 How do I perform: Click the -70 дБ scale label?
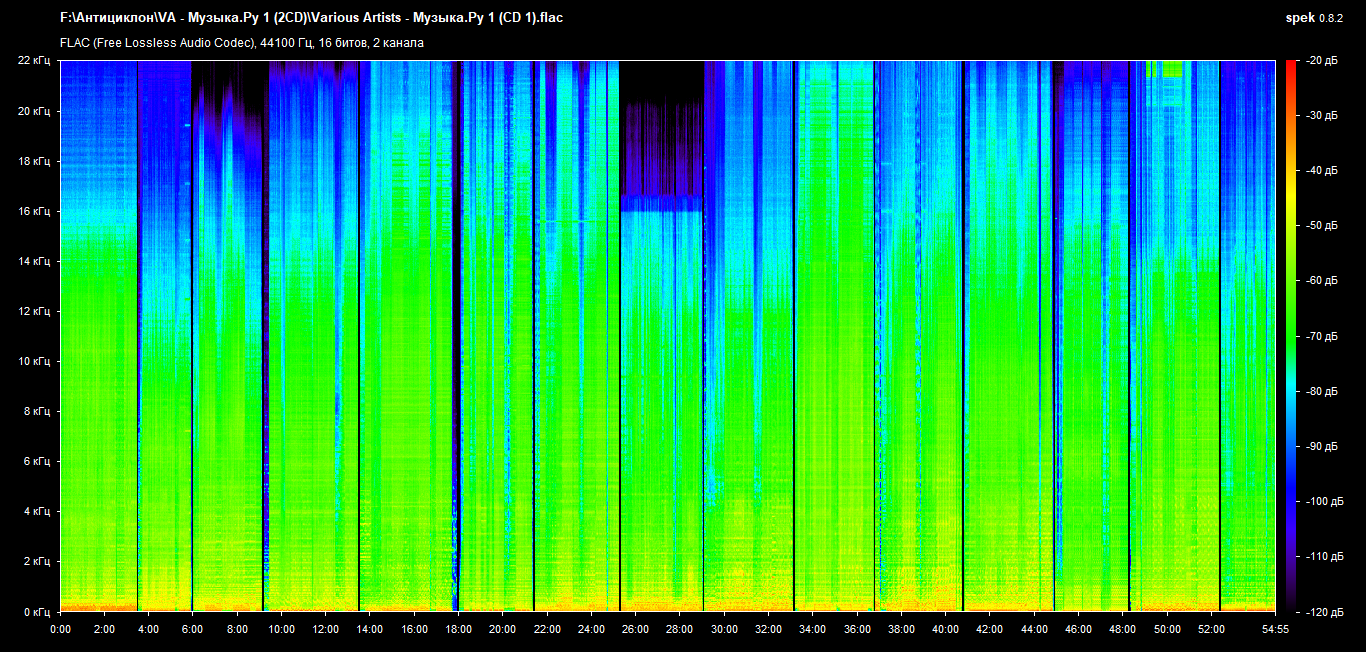[1322, 336]
